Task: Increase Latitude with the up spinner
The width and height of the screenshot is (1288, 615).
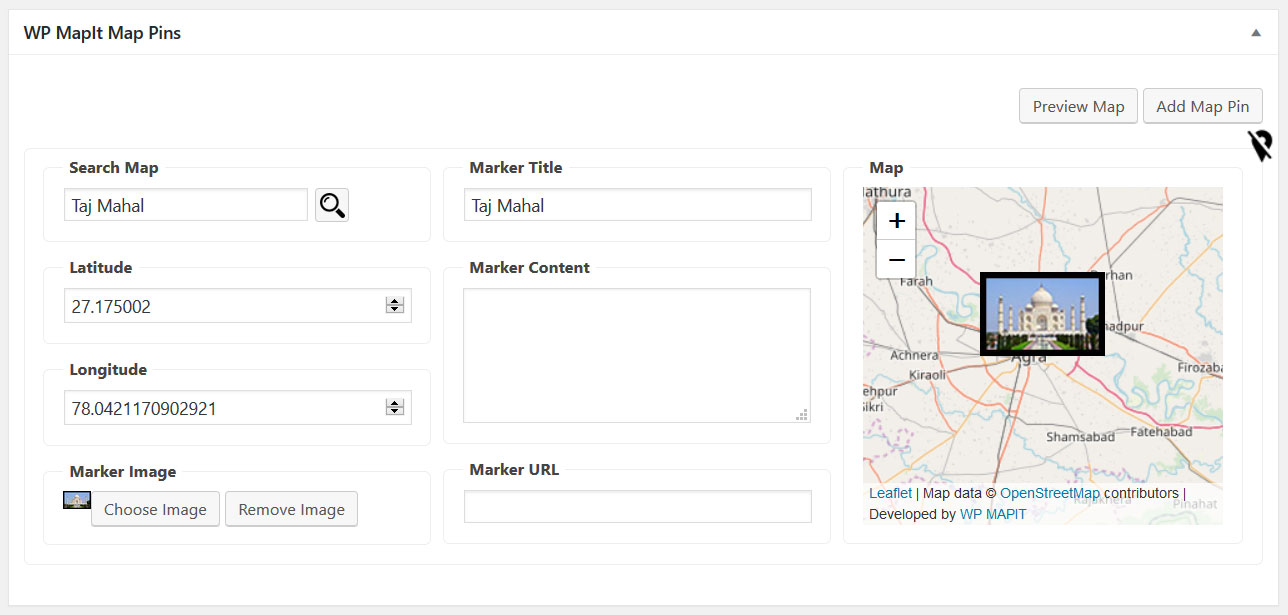Action: [x=395, y=302]
